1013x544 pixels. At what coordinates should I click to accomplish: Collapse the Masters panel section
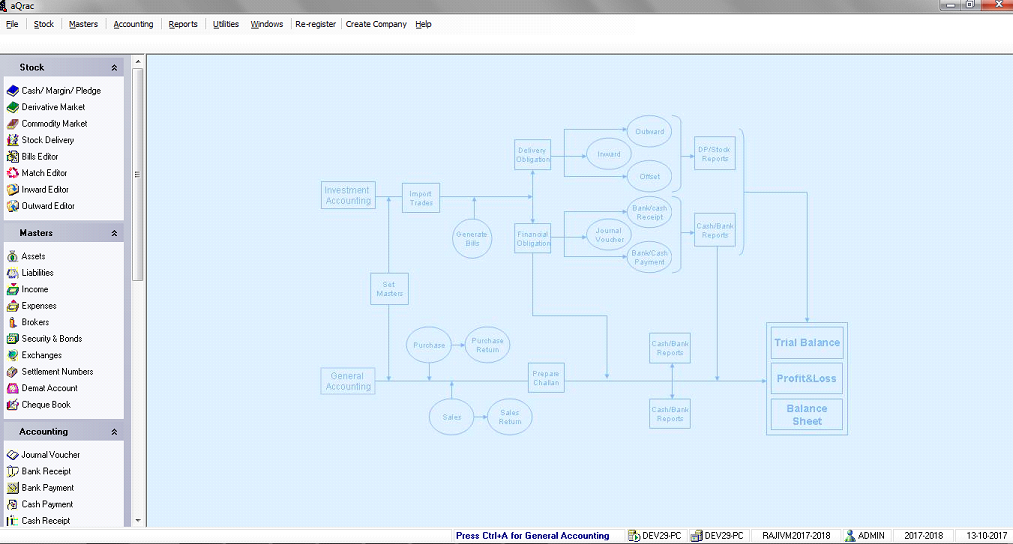[114, 233]
